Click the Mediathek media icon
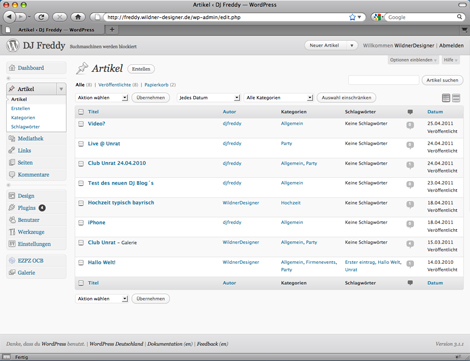The width and height of the screenshot is (470, 361). tap(12, 138)
